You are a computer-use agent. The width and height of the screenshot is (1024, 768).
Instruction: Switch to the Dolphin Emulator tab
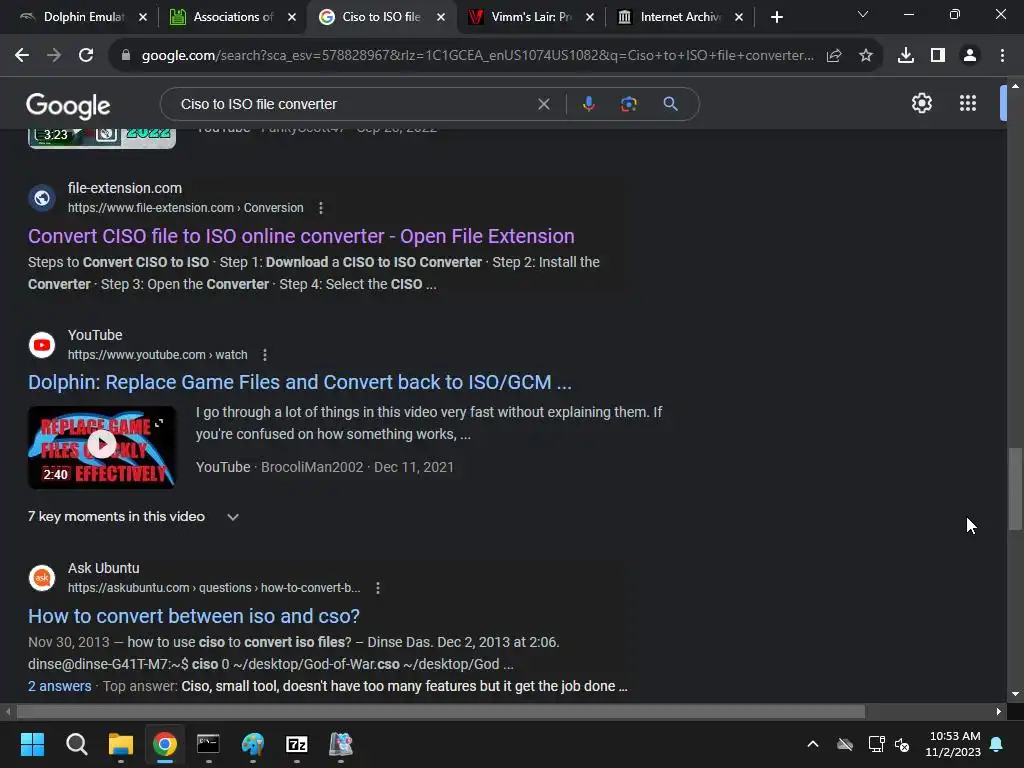84,17
